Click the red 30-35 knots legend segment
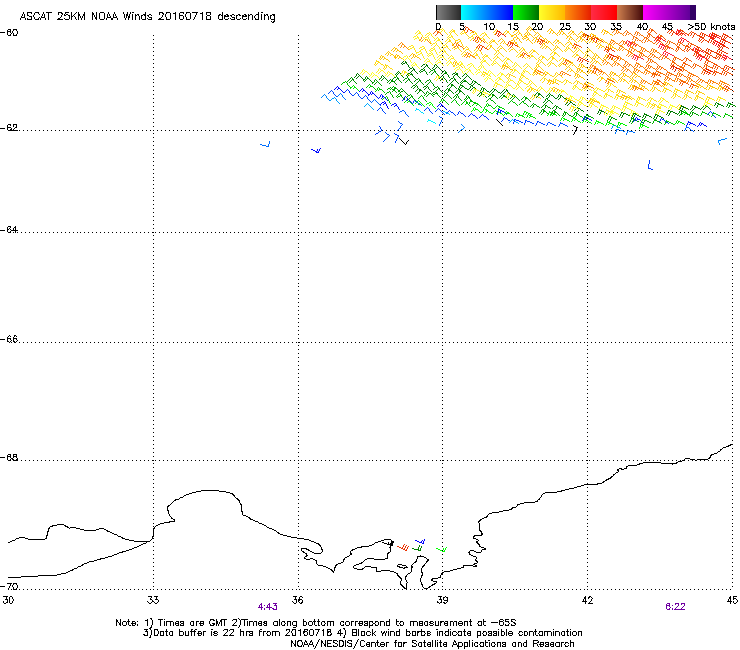 [604, 12]
